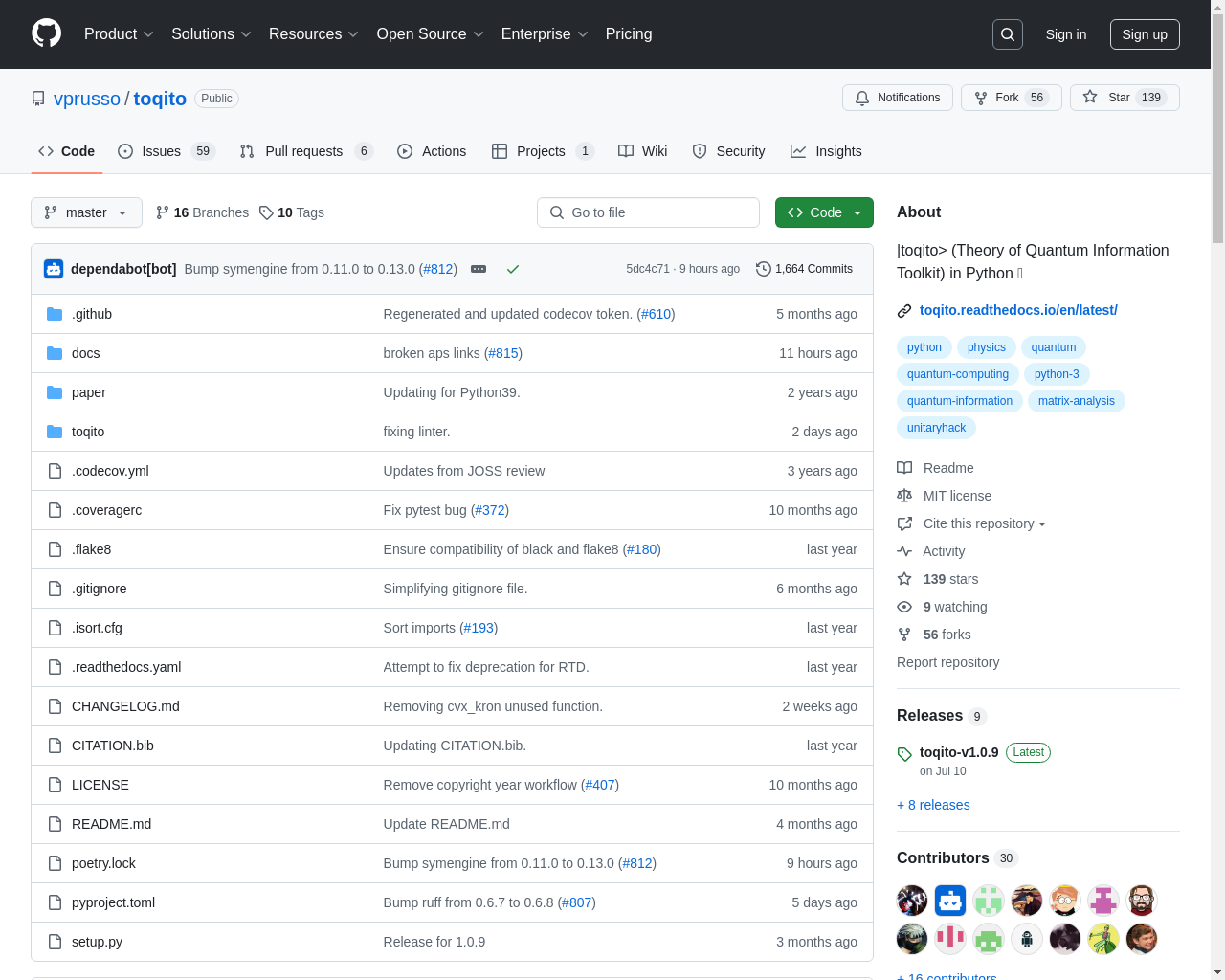1225x980 pixels.
Task: Open the repository Activity link
Action: [x=930, y=551]
